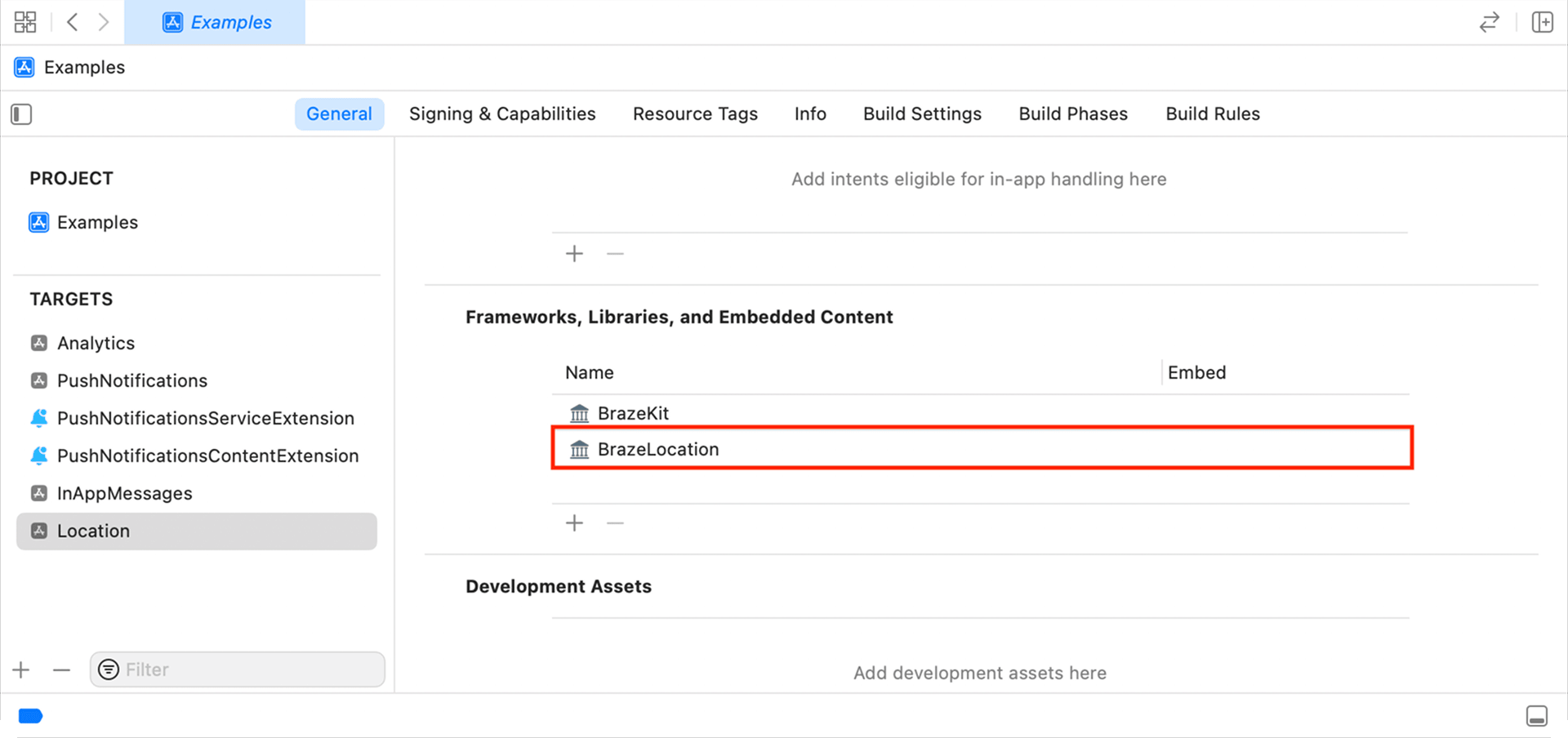Click the Frameworks, Libraries, and Embedded Content heading
Image resolution: width=1568 pixels, height=738 pixels.
tap(679, 317)
